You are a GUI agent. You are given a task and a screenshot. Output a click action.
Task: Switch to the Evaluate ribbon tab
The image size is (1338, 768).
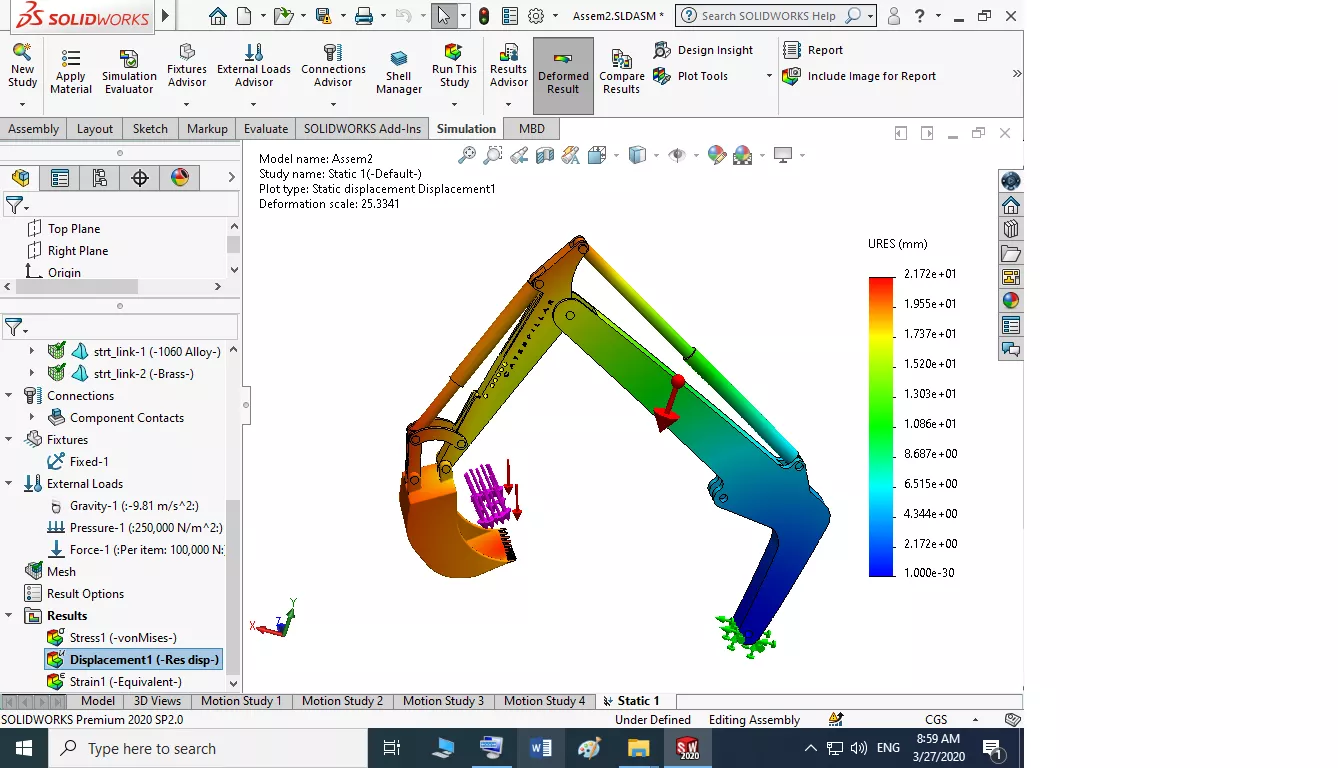[266, 129]
